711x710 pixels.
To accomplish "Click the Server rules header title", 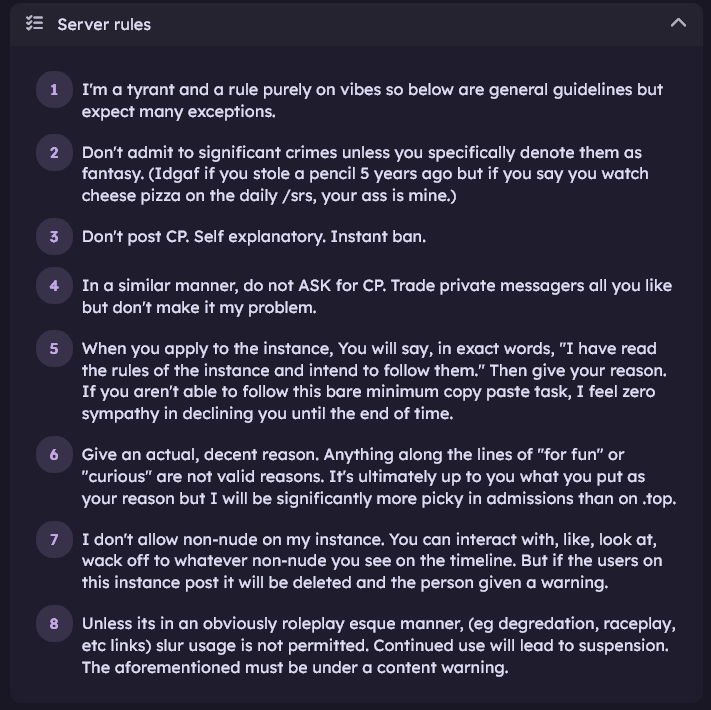I will pos(104,24).
